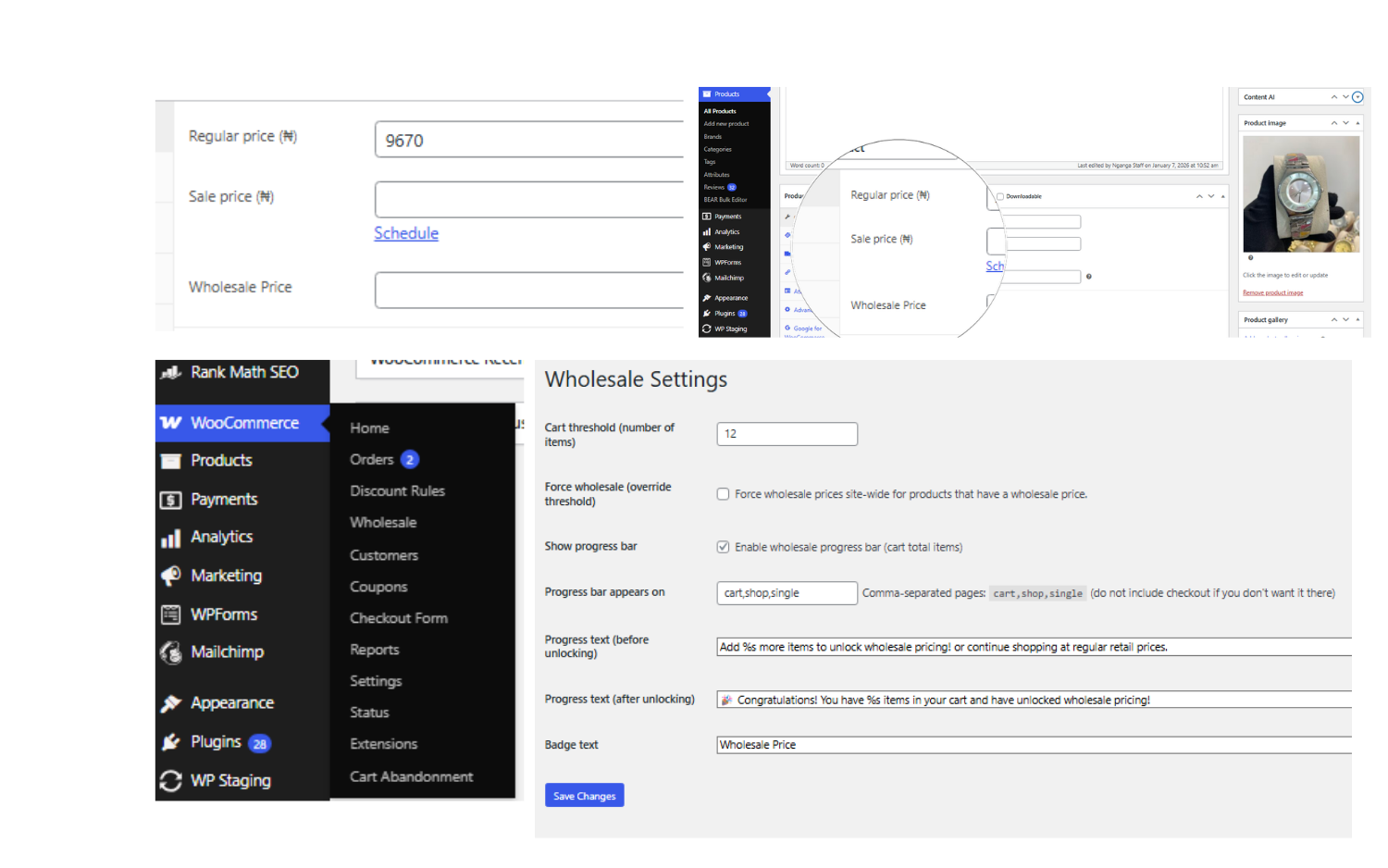Click the WooCommerce logo icon in the sidebar
Screen dimensions: 1388x868
pos(170,423)
